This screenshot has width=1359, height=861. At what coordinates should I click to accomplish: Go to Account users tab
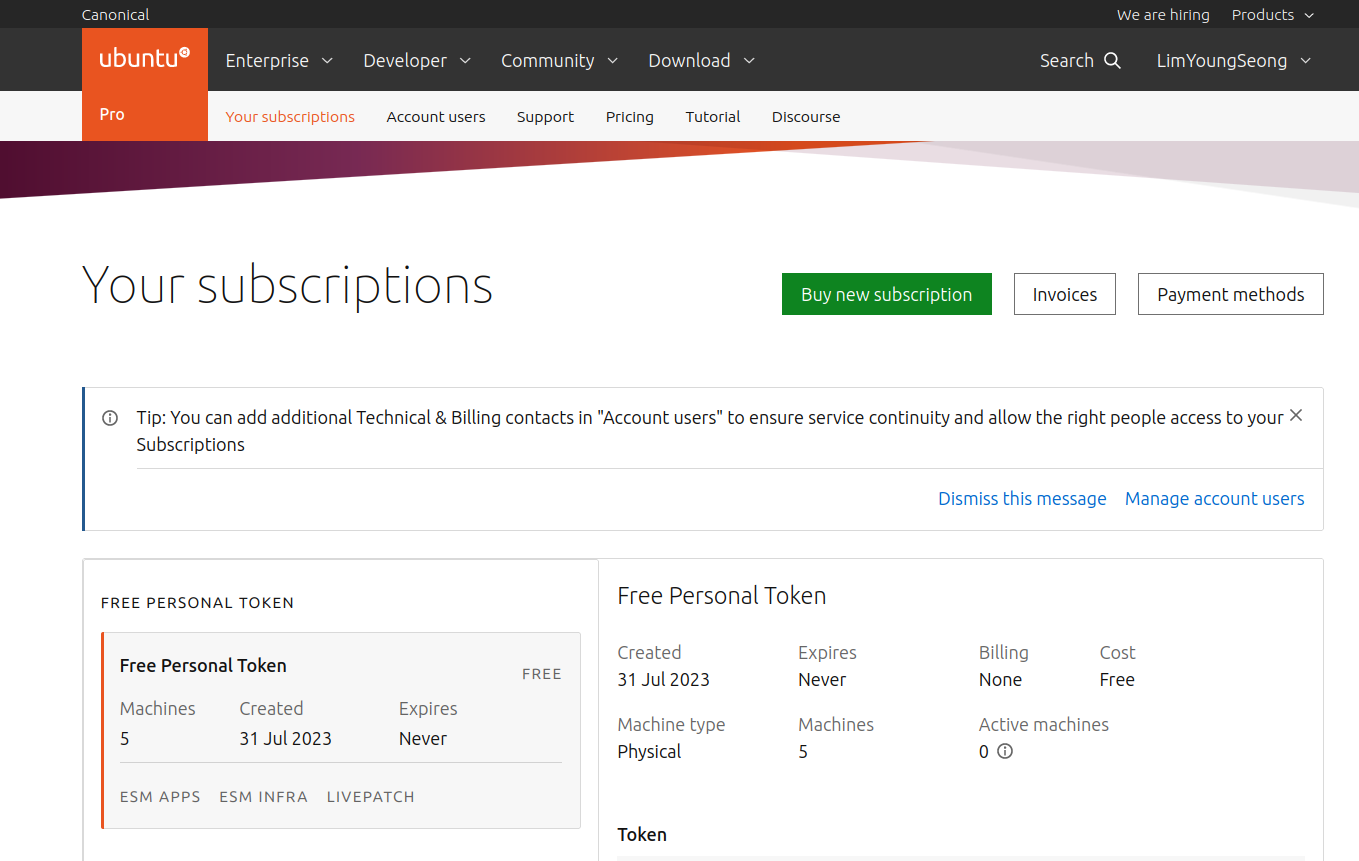coord(436,117)
